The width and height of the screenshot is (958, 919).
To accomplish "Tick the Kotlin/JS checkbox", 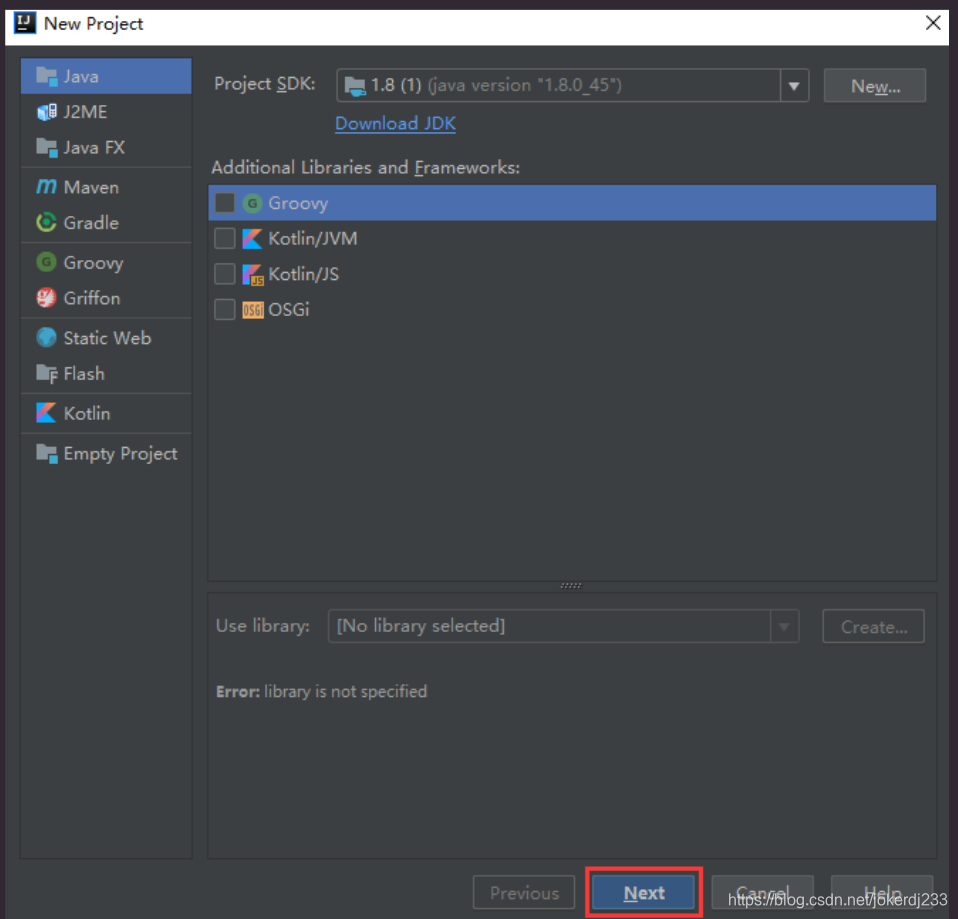I will pyautogui.click(x=225, y=274).
